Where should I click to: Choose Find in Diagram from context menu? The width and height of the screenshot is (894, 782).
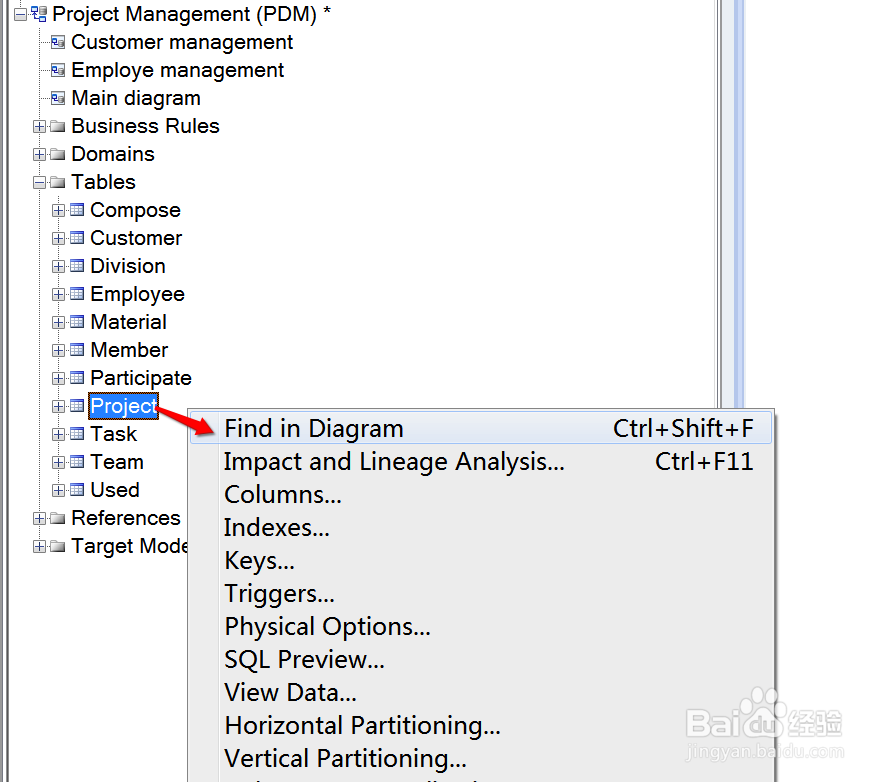pyautogui.click(x=481, y=429)
